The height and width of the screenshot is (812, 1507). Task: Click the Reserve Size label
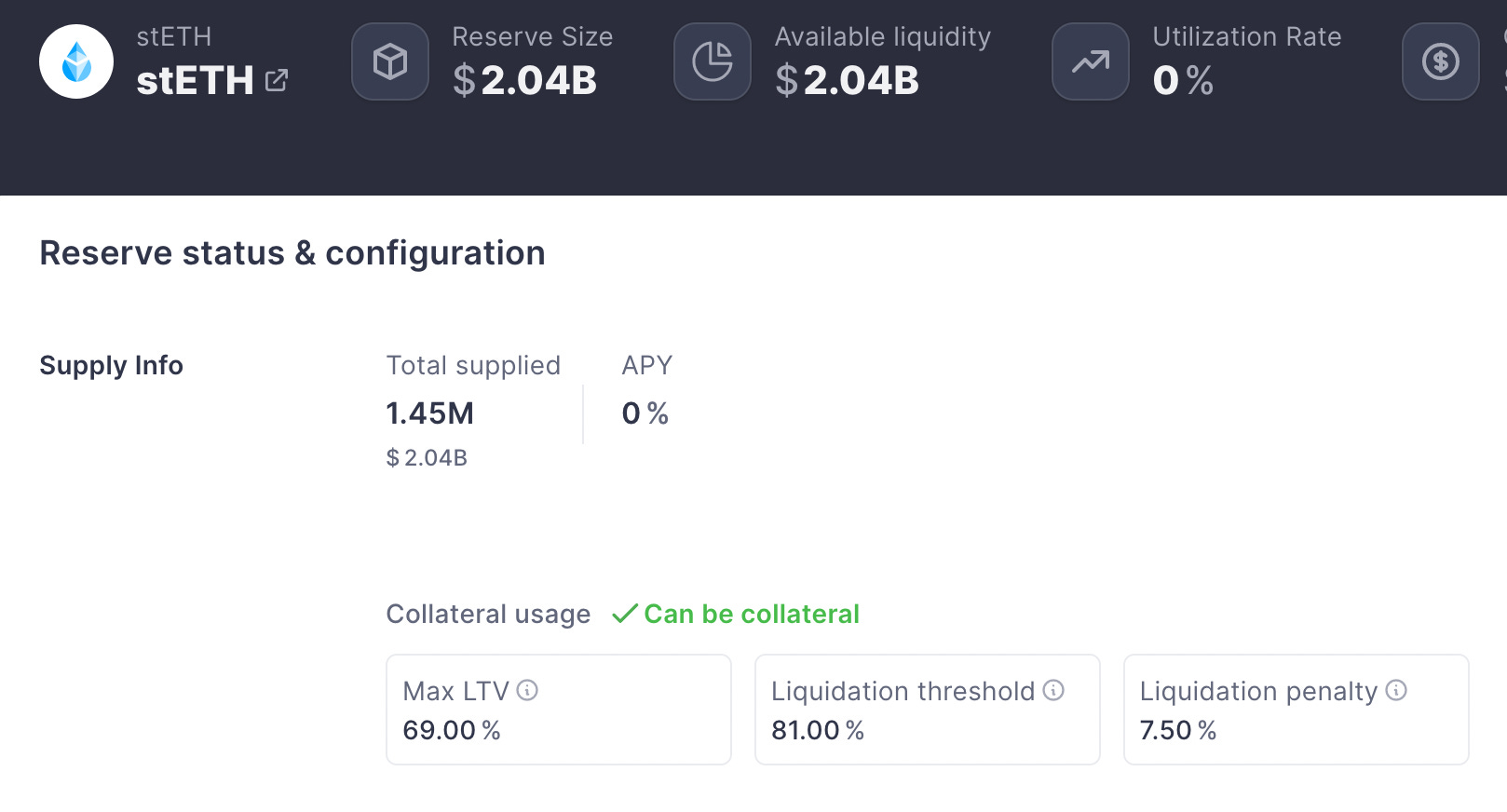click(533, 36)
